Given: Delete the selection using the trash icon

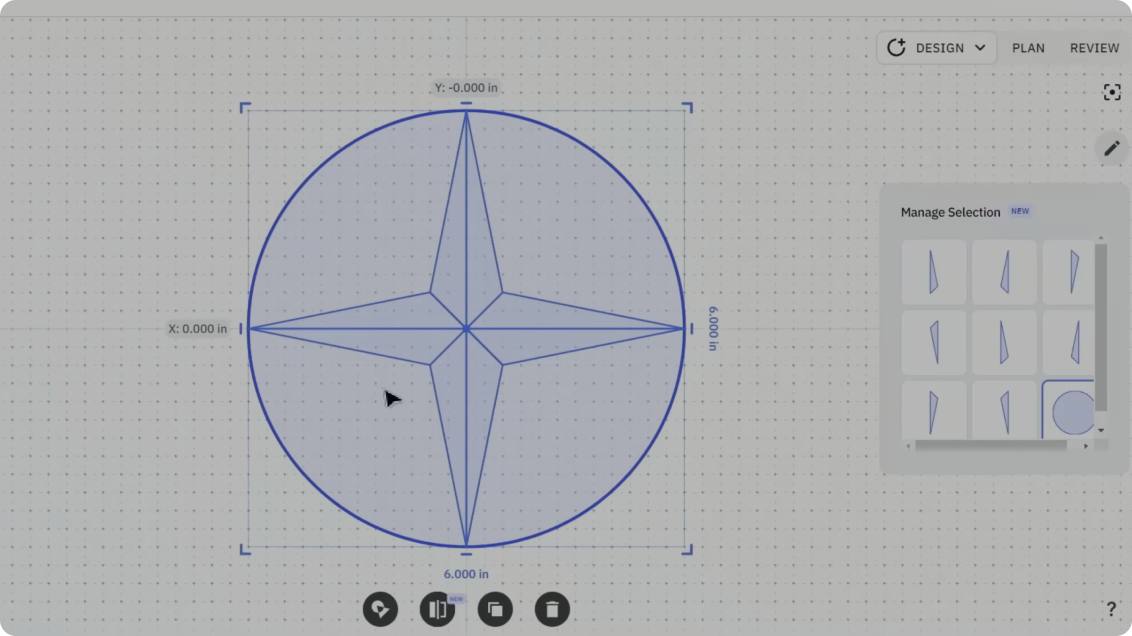Looking at the screenshot, I should click(552, 609).
